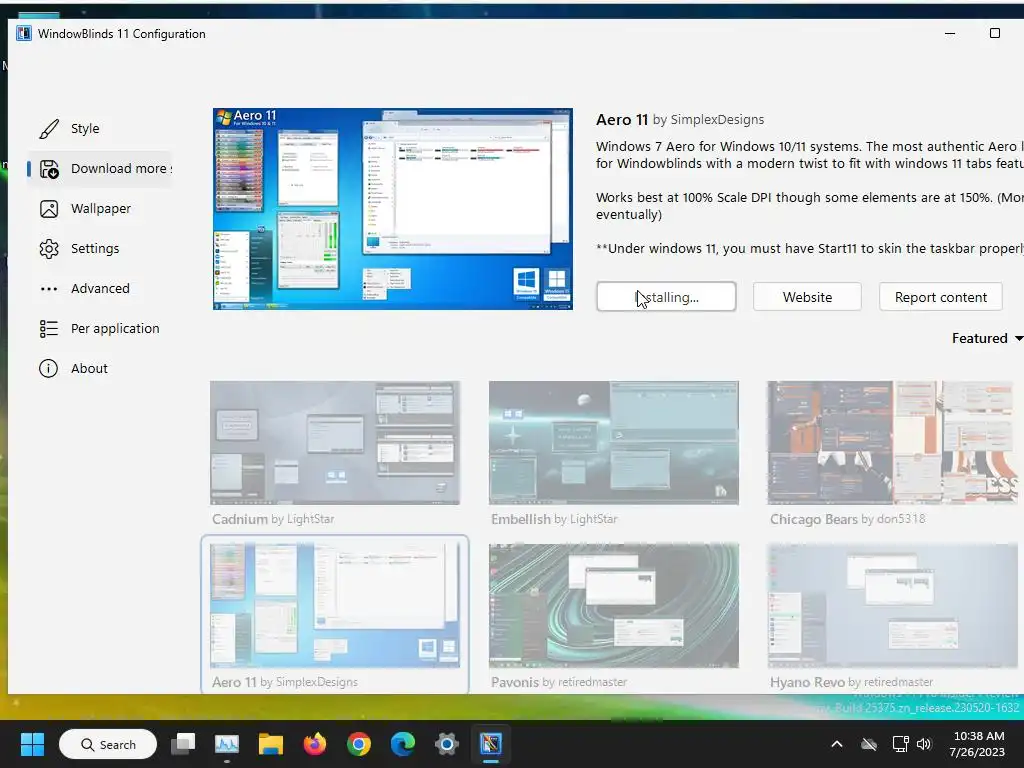Image resolution: width=1024 pixels, height=768 pixels.
Task: Click the Wallpaper picture icon
Action: (x=49, y=209)
